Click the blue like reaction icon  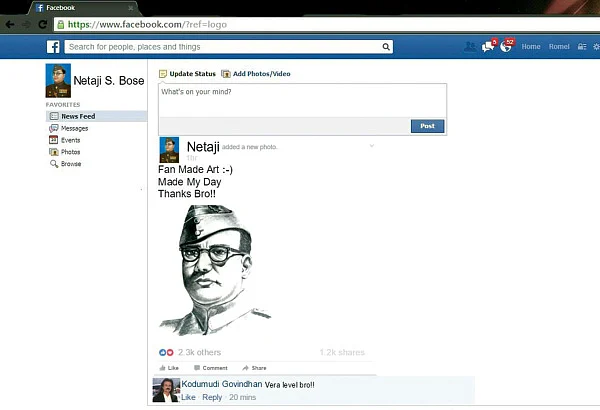point(163,352)
